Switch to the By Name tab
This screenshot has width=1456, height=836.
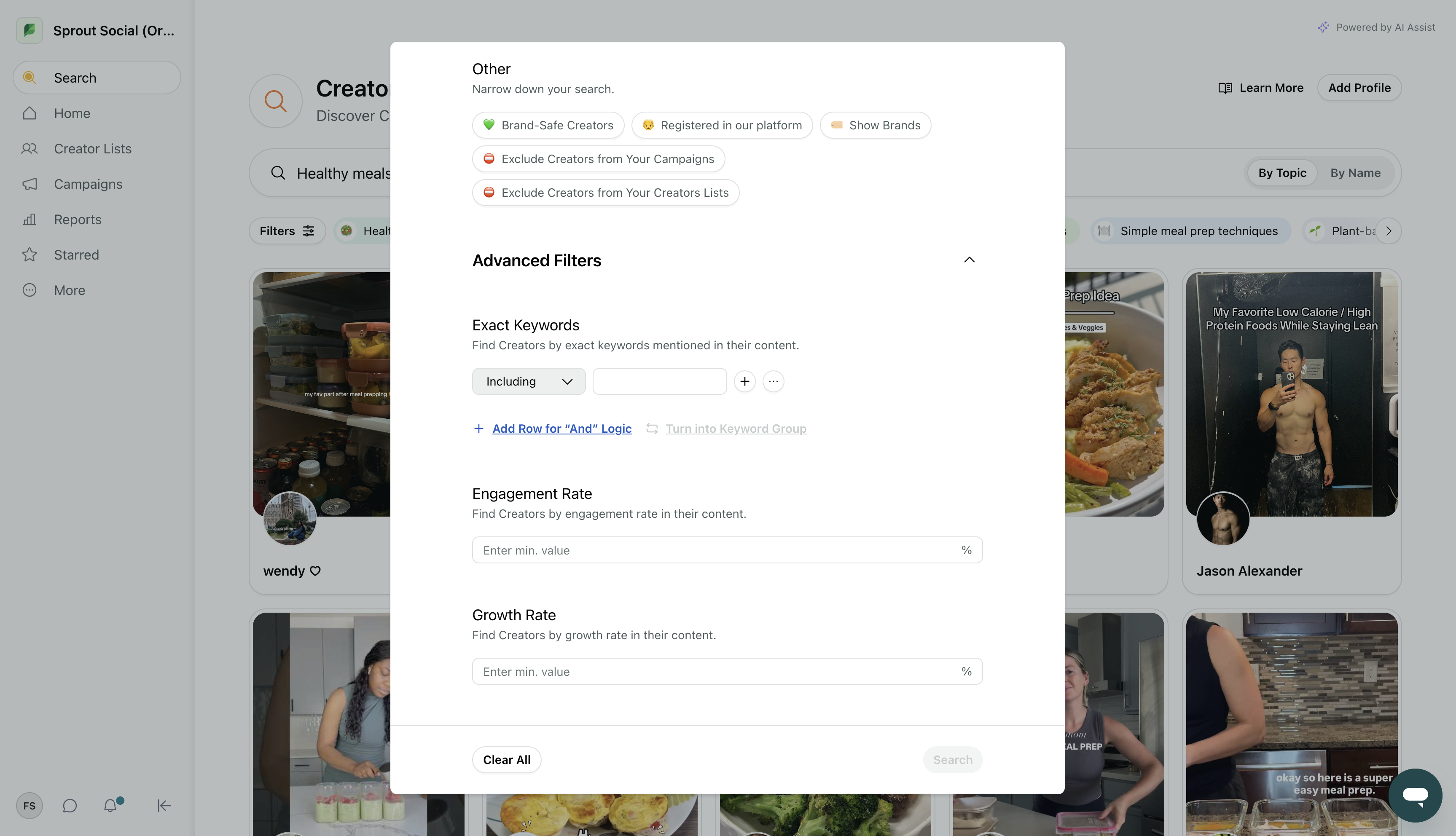coord(1356,172)
